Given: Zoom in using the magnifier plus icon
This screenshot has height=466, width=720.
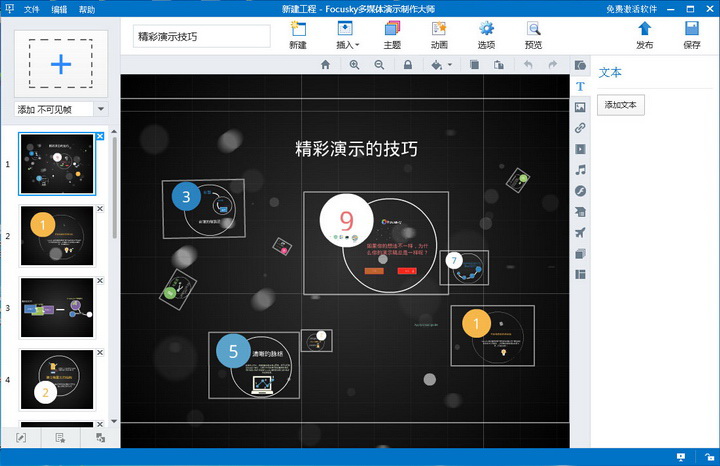Looking at the screenshot, I should (354, 65).
